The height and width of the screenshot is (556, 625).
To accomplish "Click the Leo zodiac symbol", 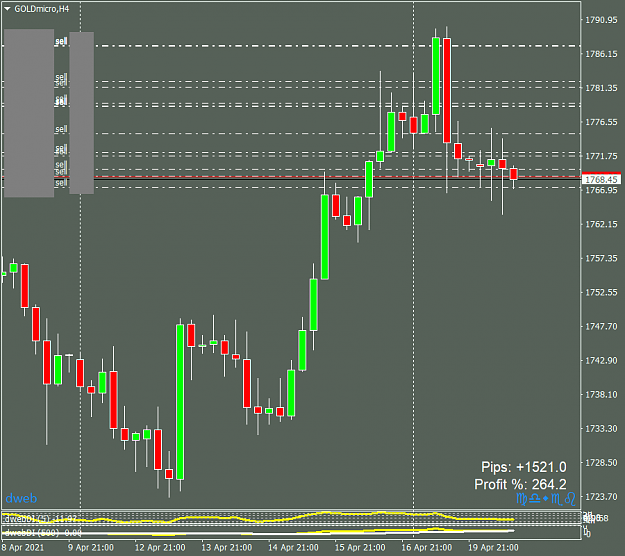I will (570, 499).
